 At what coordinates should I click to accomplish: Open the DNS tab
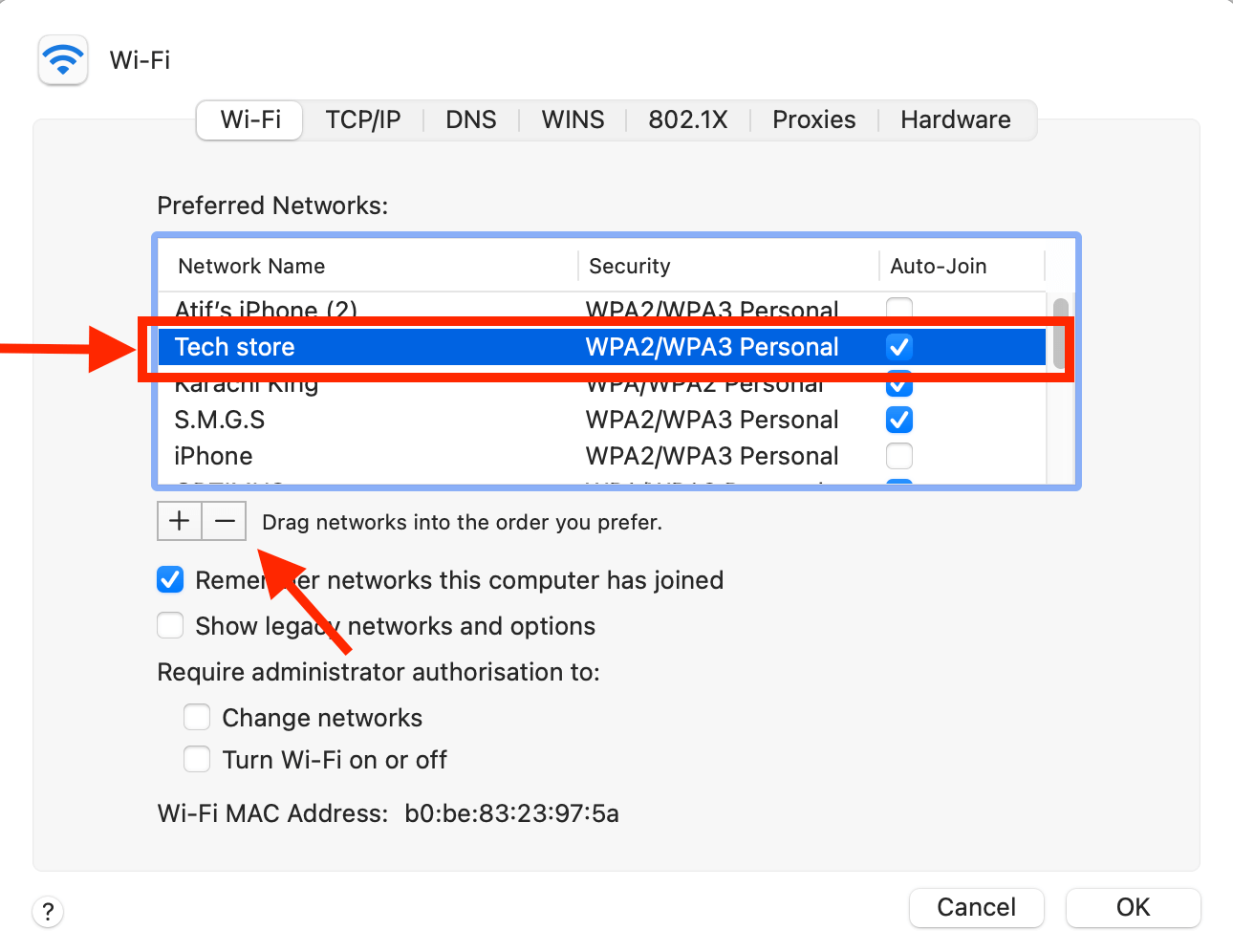coord(471,120)
